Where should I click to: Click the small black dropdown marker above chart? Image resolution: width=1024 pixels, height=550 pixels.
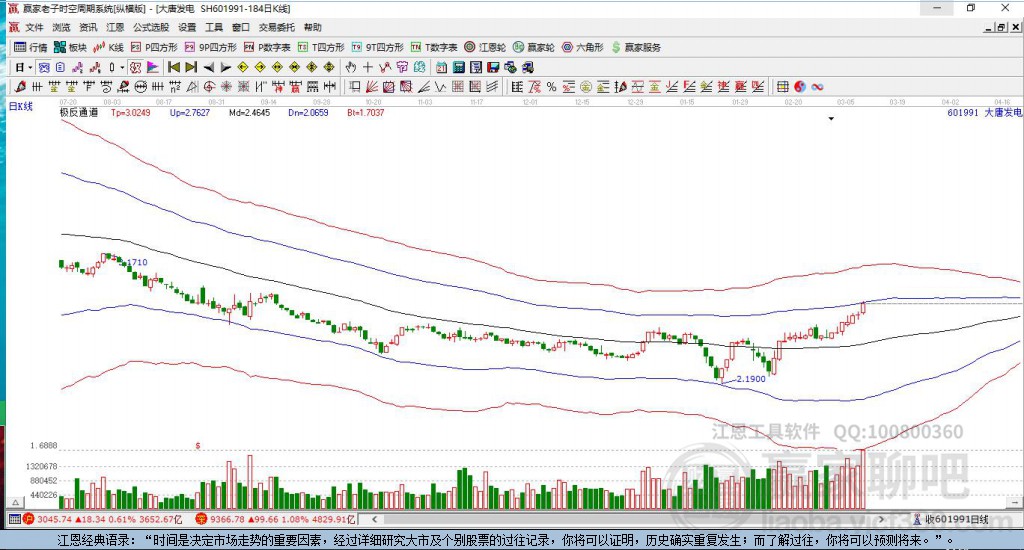(831, 119)
